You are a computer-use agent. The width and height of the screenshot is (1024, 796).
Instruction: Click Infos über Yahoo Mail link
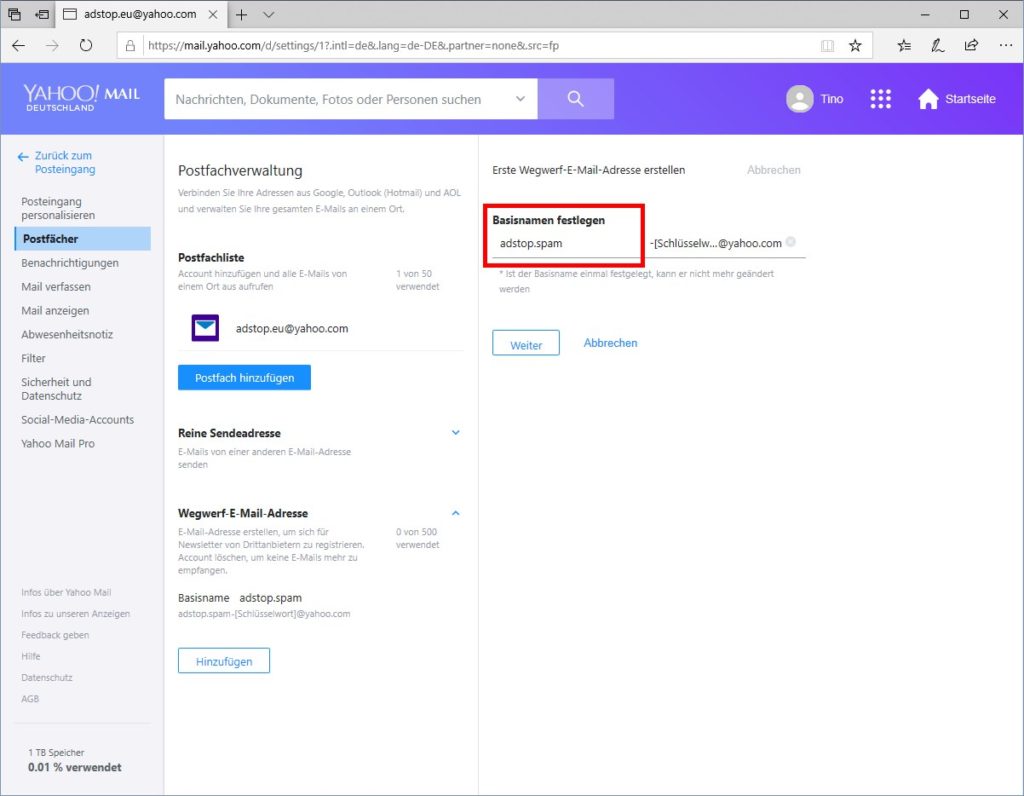tap(66, 592)
